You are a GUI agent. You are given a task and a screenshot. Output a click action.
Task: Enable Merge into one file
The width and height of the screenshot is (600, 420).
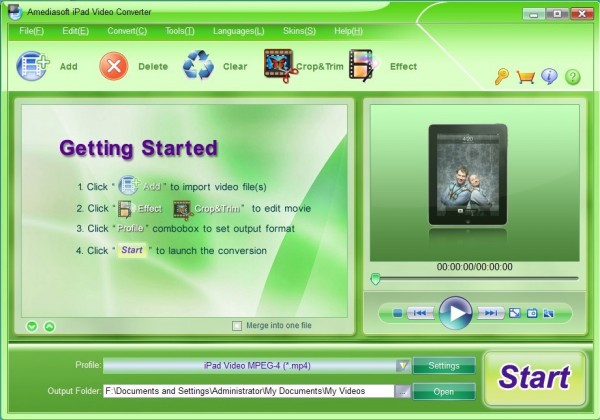coord(237,326)
